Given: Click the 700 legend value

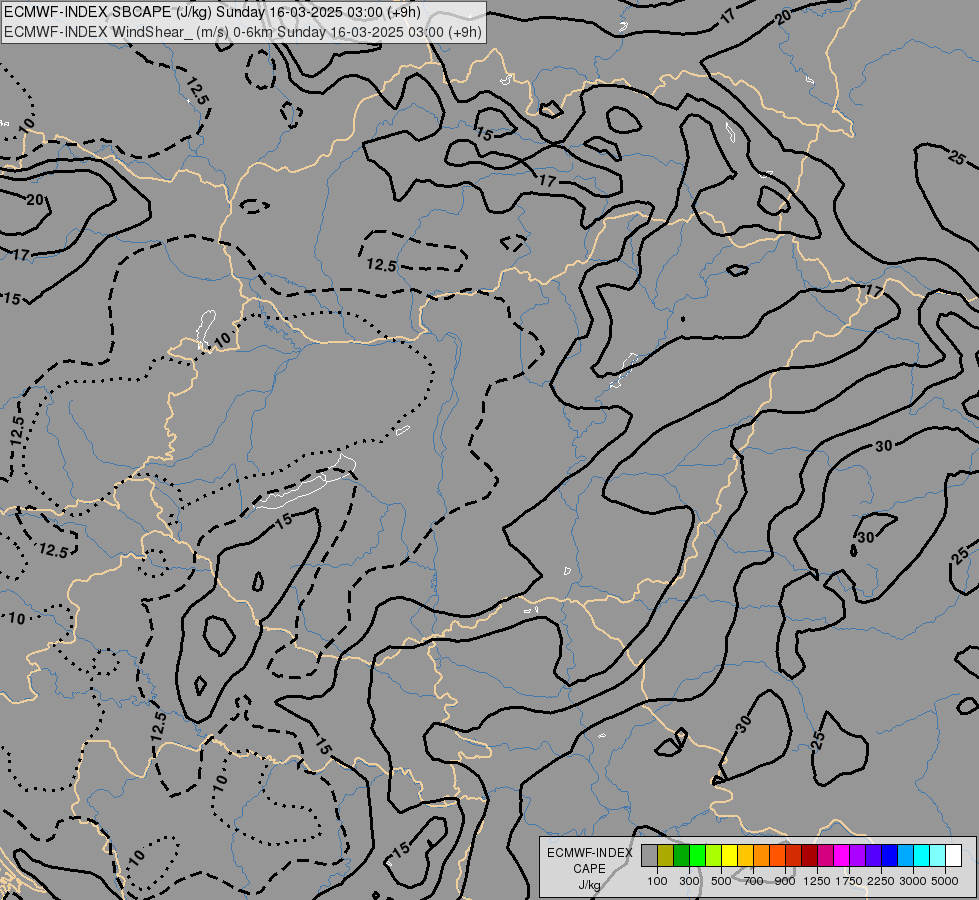Looking at the screenshot, I should [x=754, y=881].
